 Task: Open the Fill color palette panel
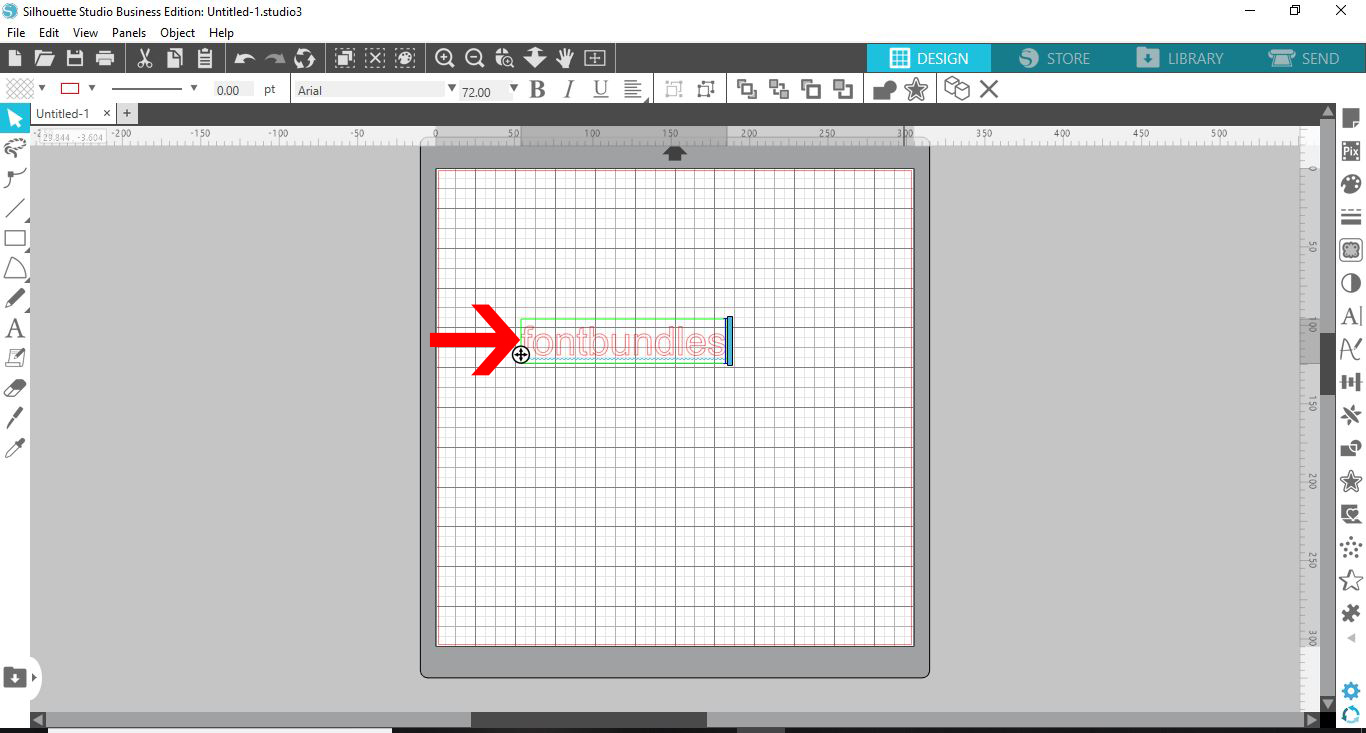point(1351,184)
